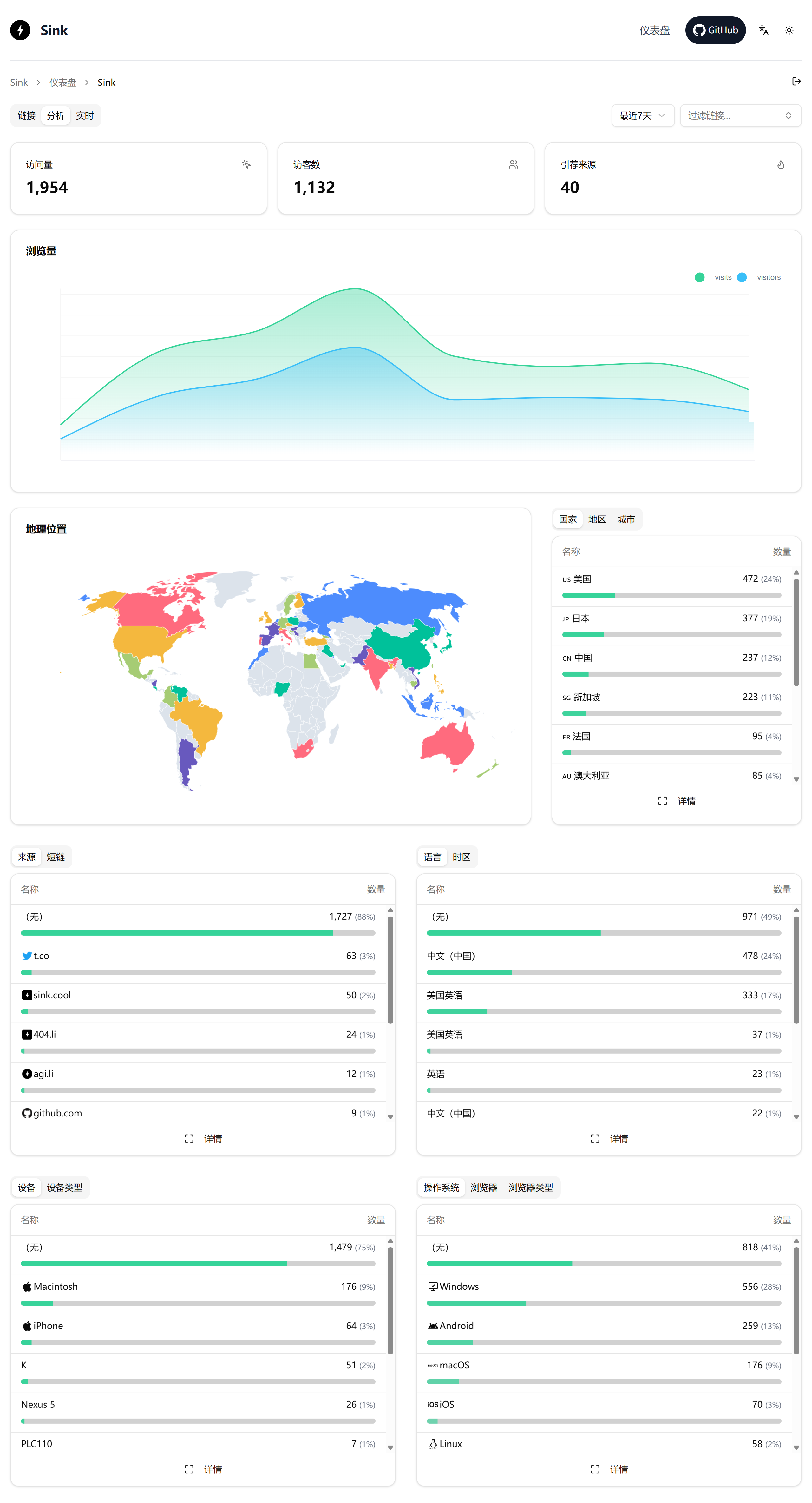This screenshot has height=1503, width=812.
Task: Switch to the 链接 tab
Action: pos(26,116)
